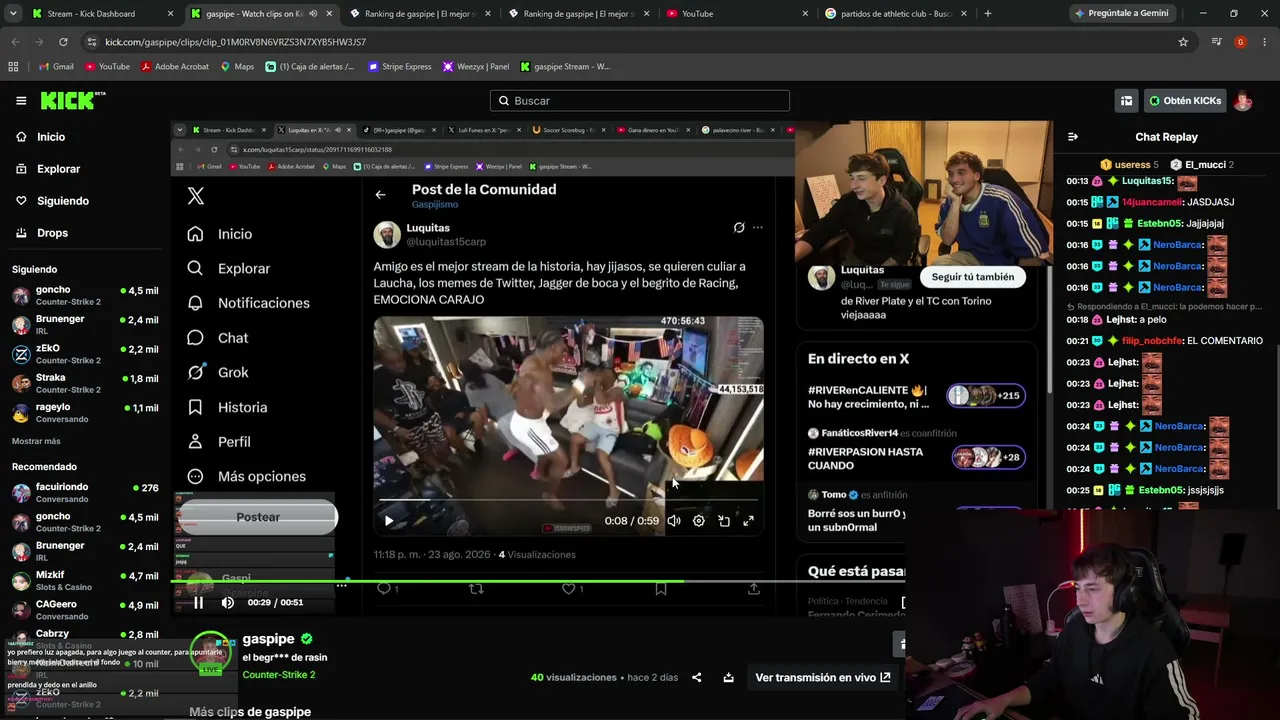Open Drops in the Kick sidebar
The image size is (1280, 720).
pos(52,233)
